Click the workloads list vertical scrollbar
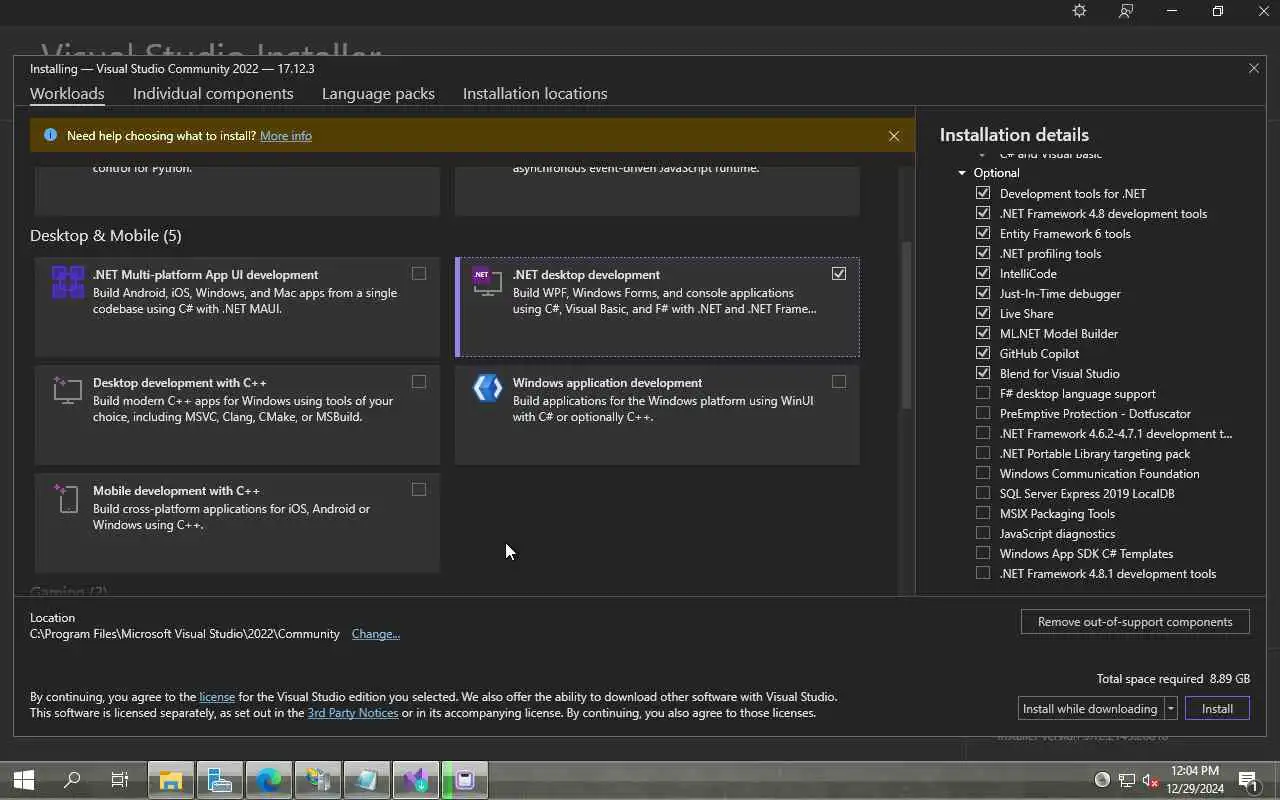Viewport: 1280px width, 800px height. point(907,324)
